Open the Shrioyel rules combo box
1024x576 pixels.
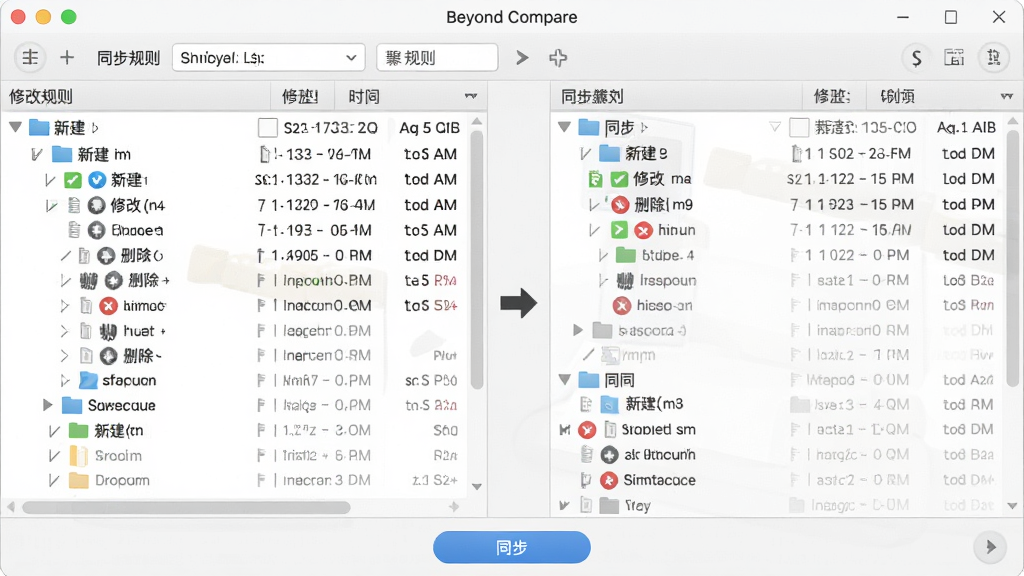268,57
